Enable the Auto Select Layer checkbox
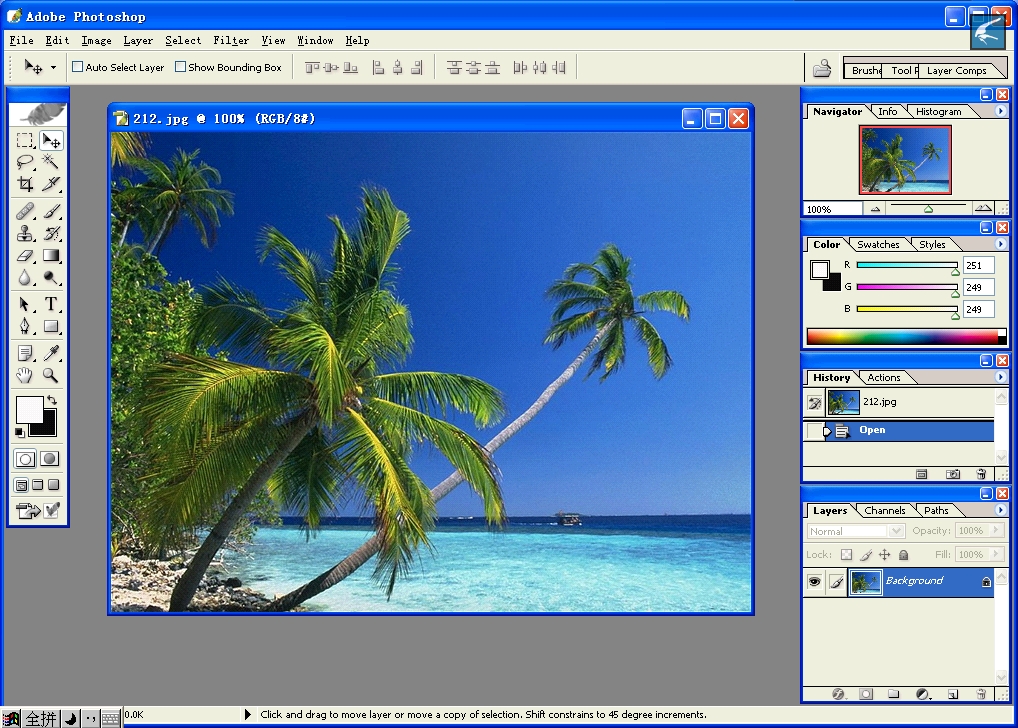Screen dimensions: 1018x728 click(78, 67)
